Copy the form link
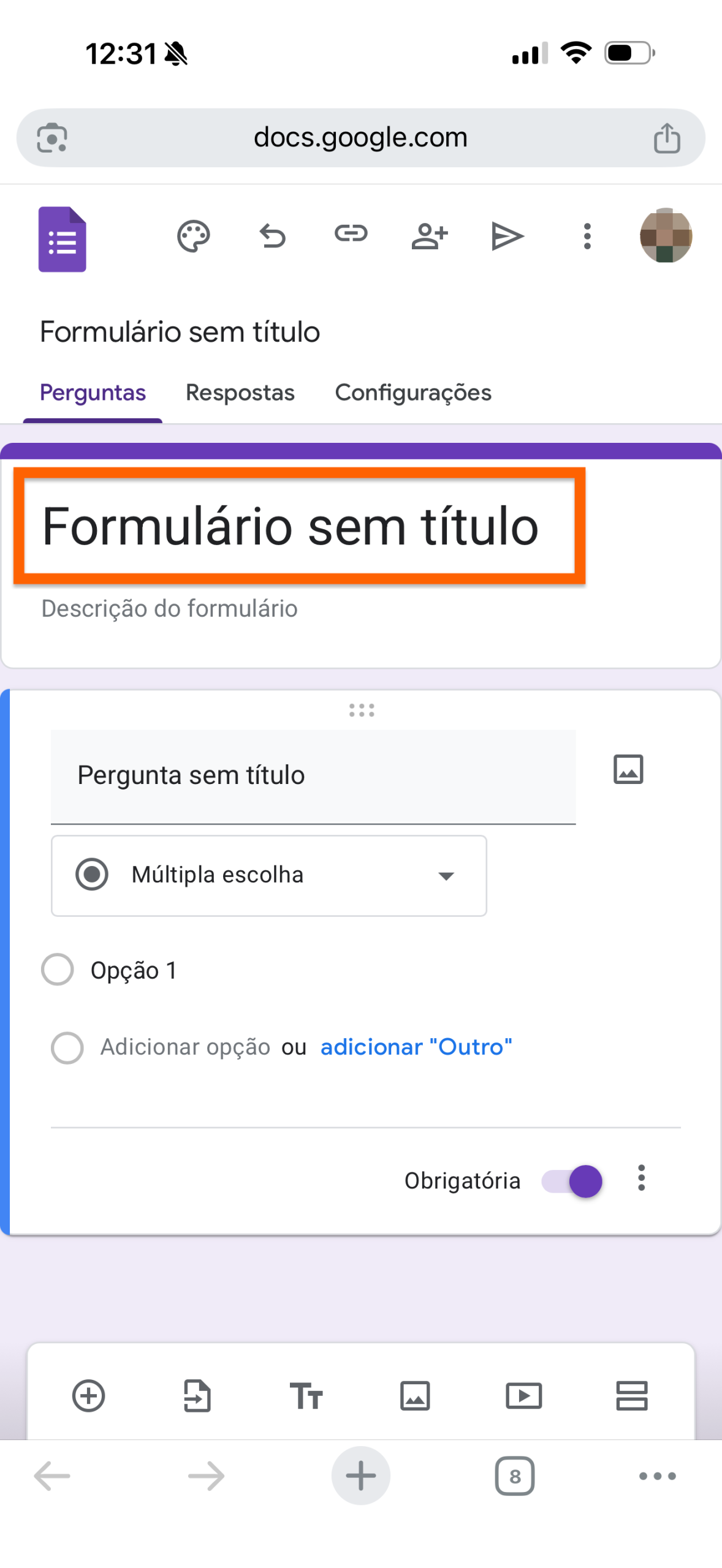 (350, 235)
